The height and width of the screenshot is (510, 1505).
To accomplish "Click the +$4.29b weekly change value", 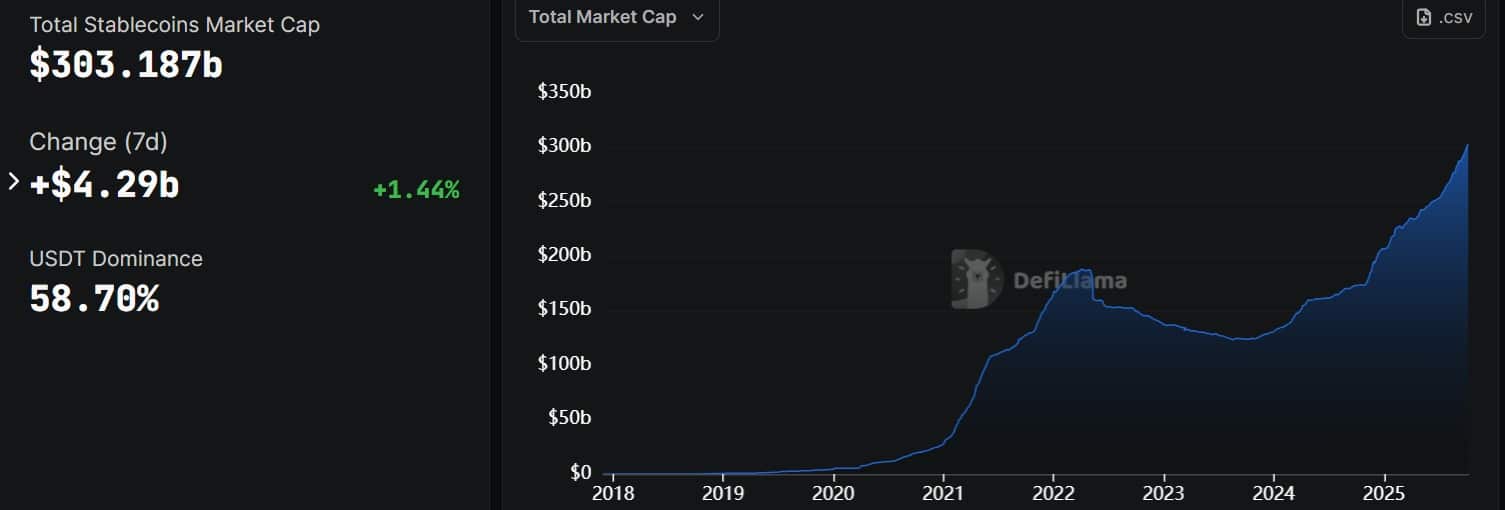I will coord(104,185).
